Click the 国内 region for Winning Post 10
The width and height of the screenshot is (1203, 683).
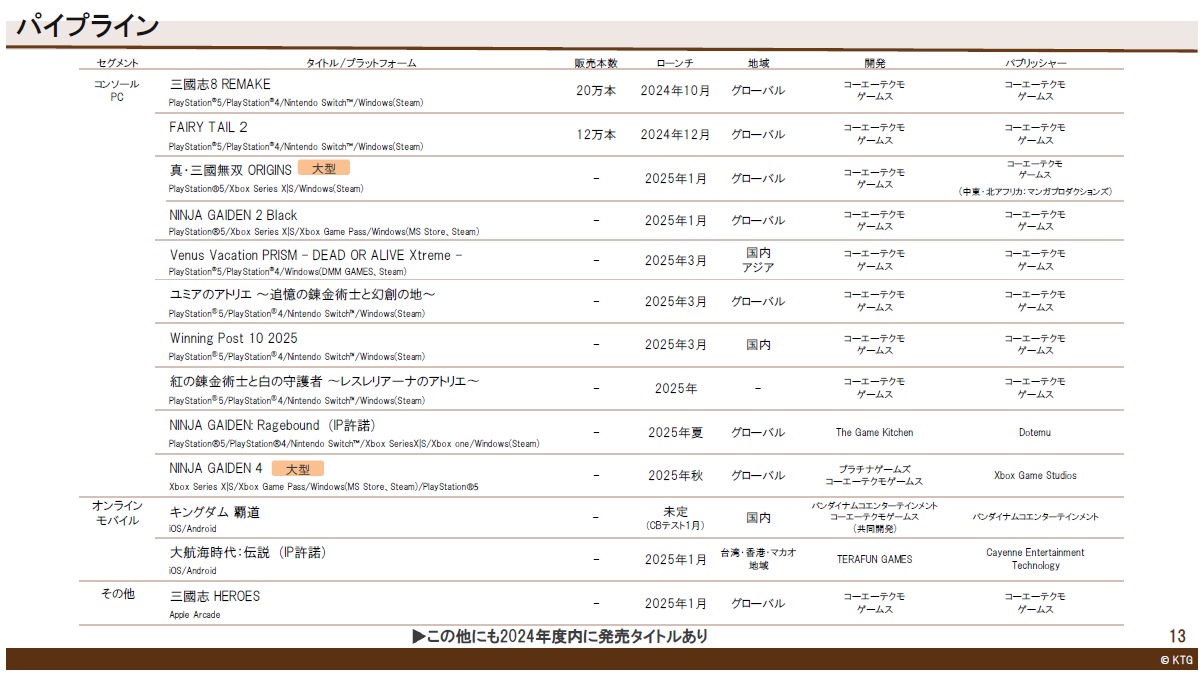tap(758, 344)
